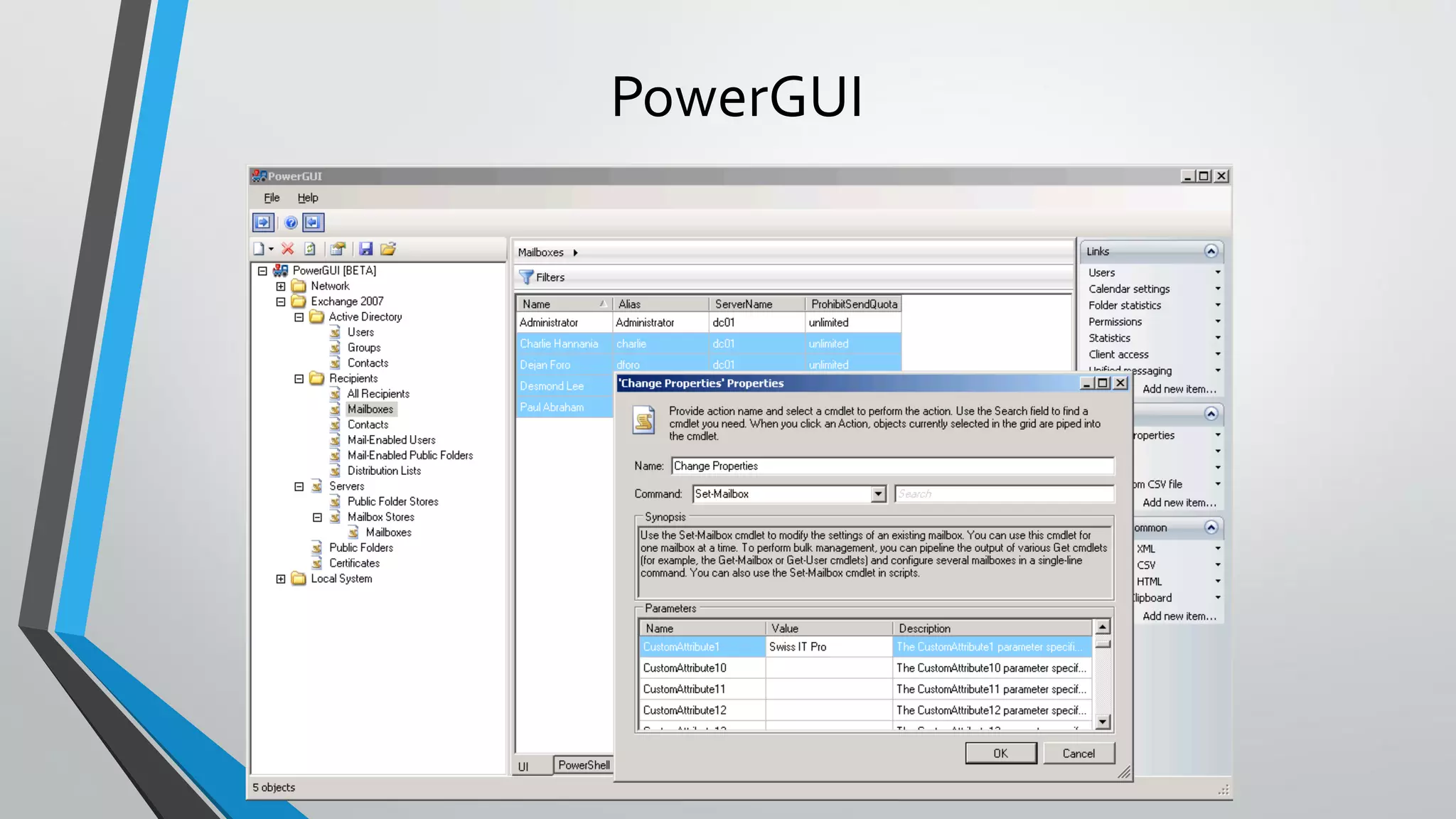
Task: Click OK in Change Properties dialog
Action: point(1001,754)
